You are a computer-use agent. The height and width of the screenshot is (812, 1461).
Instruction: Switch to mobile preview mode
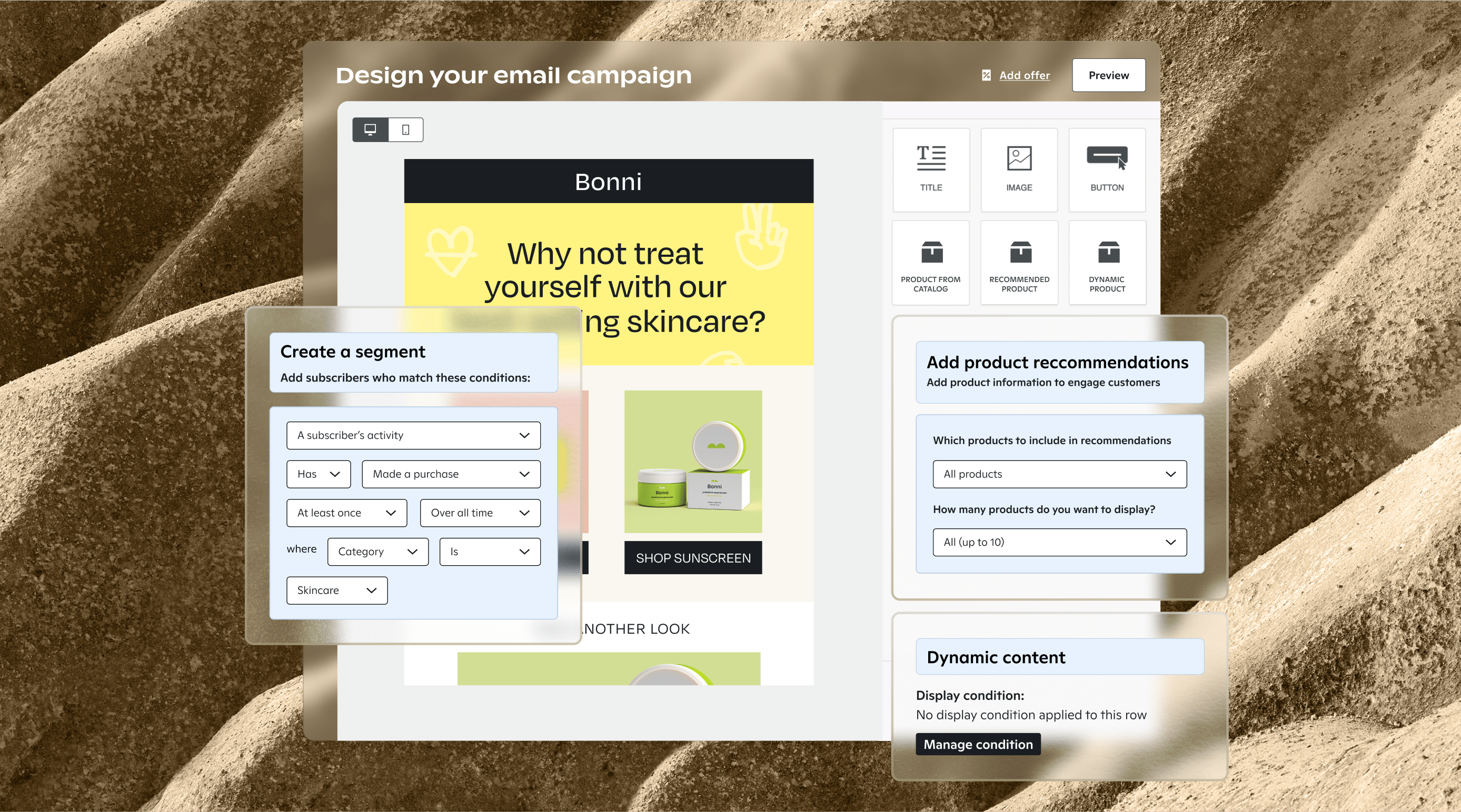(x=405, y=130)
